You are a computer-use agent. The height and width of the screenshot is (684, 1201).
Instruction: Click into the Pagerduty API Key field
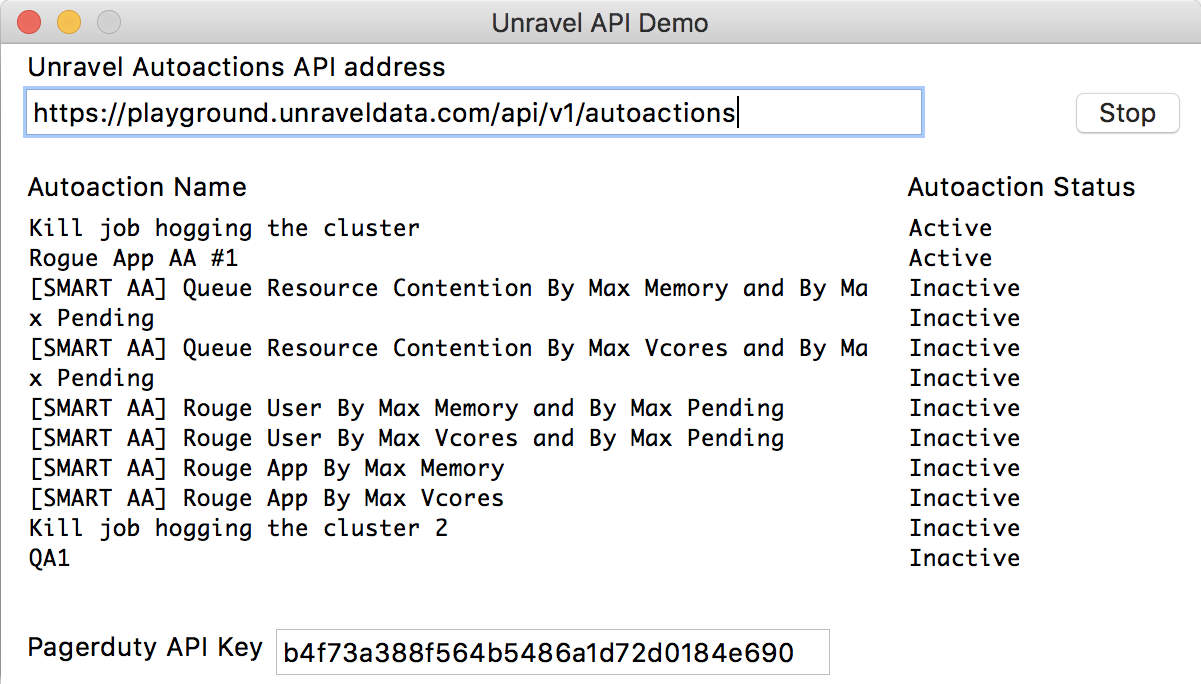pos(552,653)
